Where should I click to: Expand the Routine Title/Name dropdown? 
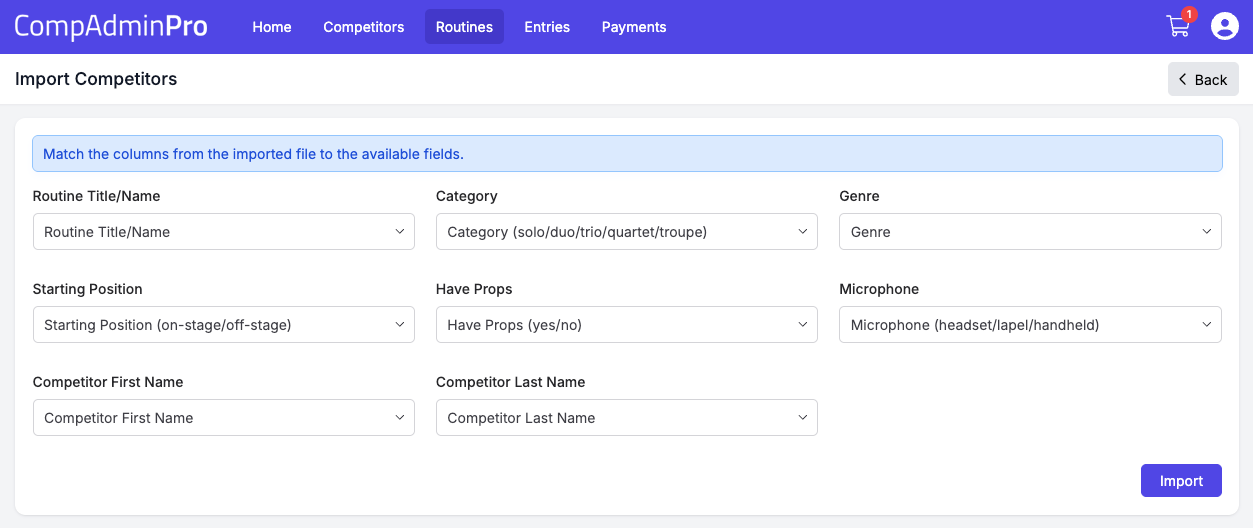(224, 232)
